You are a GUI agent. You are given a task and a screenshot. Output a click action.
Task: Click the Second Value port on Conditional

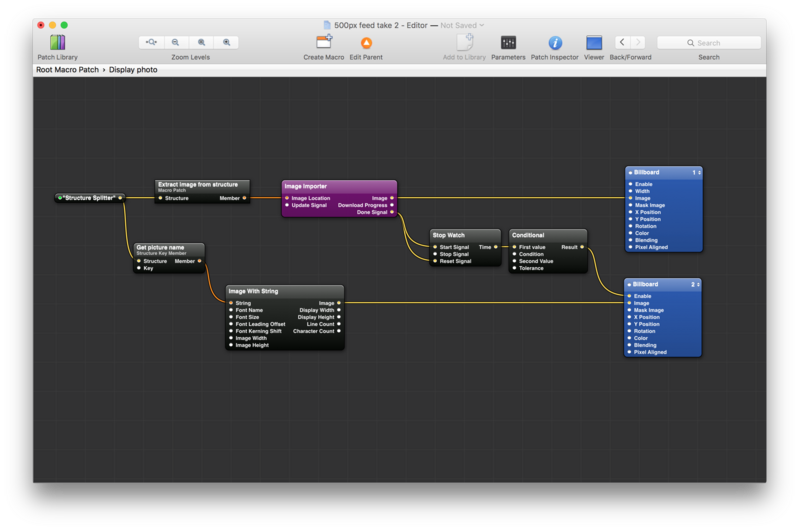515,261
